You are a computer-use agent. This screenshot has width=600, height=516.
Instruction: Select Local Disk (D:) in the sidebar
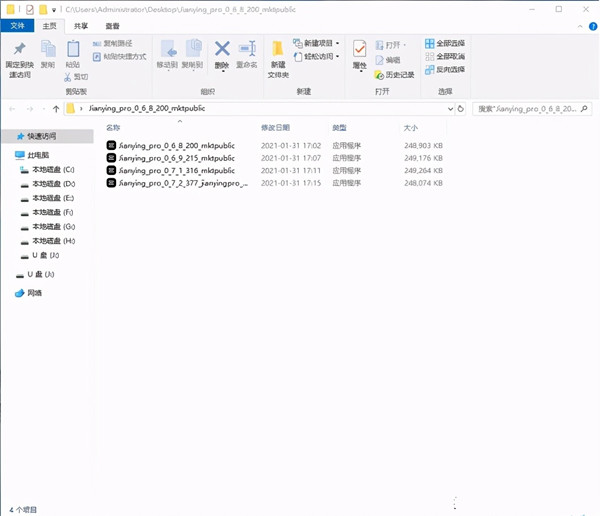53,184
